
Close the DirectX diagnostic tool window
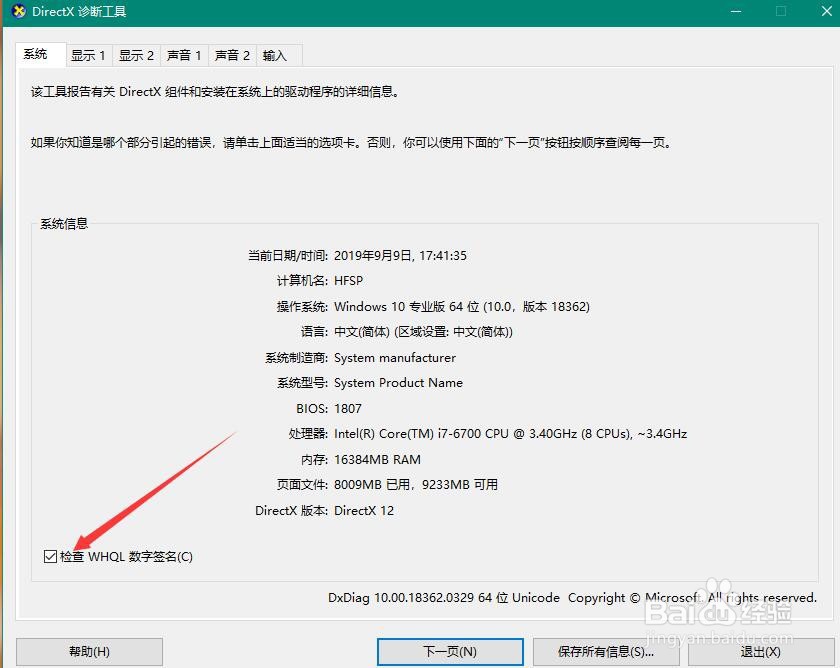827,11
